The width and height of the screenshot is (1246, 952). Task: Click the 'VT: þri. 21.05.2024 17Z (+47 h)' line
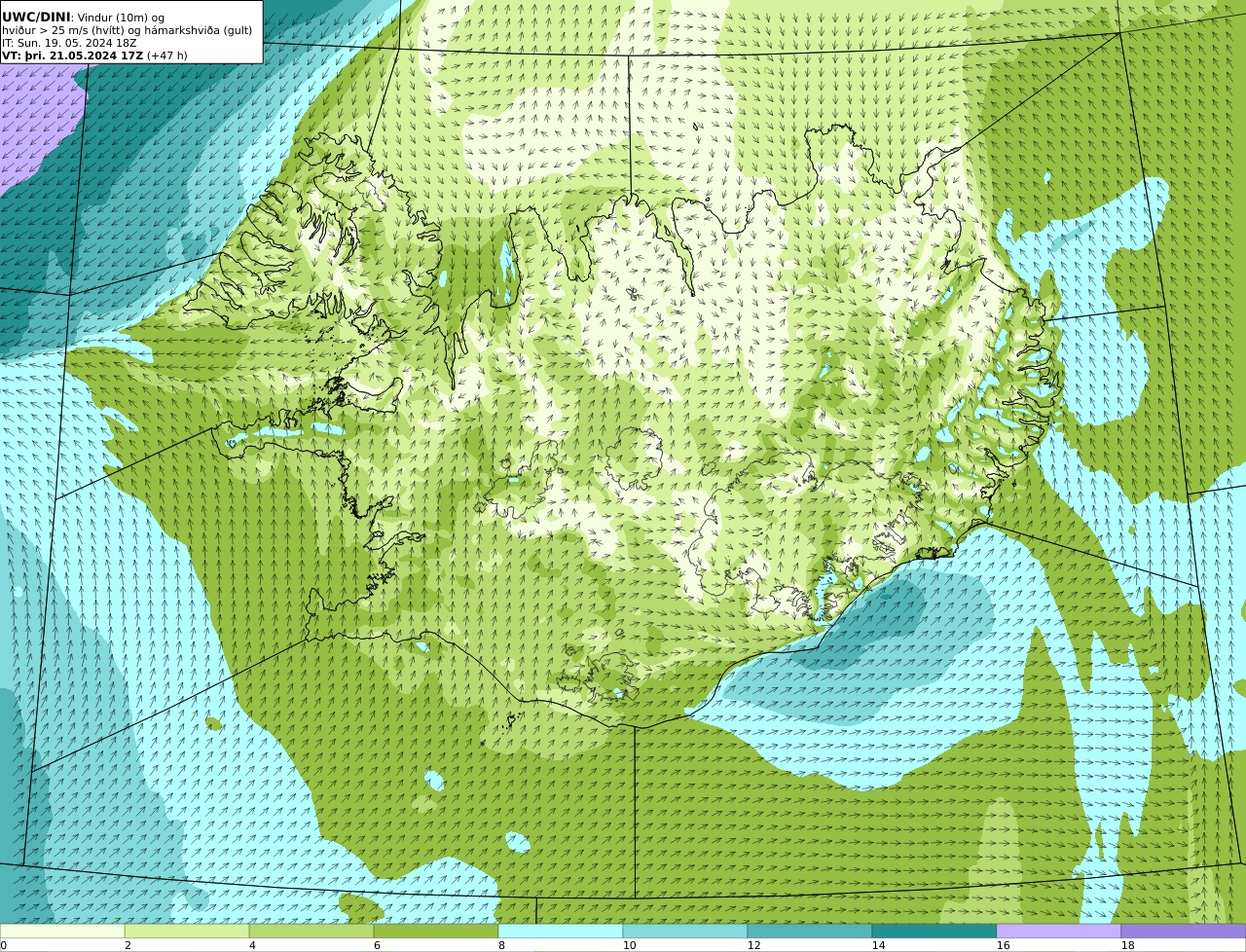coord(94,55)
